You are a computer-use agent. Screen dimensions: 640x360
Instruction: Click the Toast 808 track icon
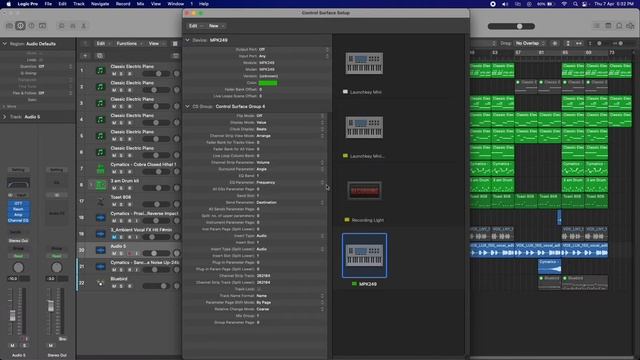click(100, 201)
